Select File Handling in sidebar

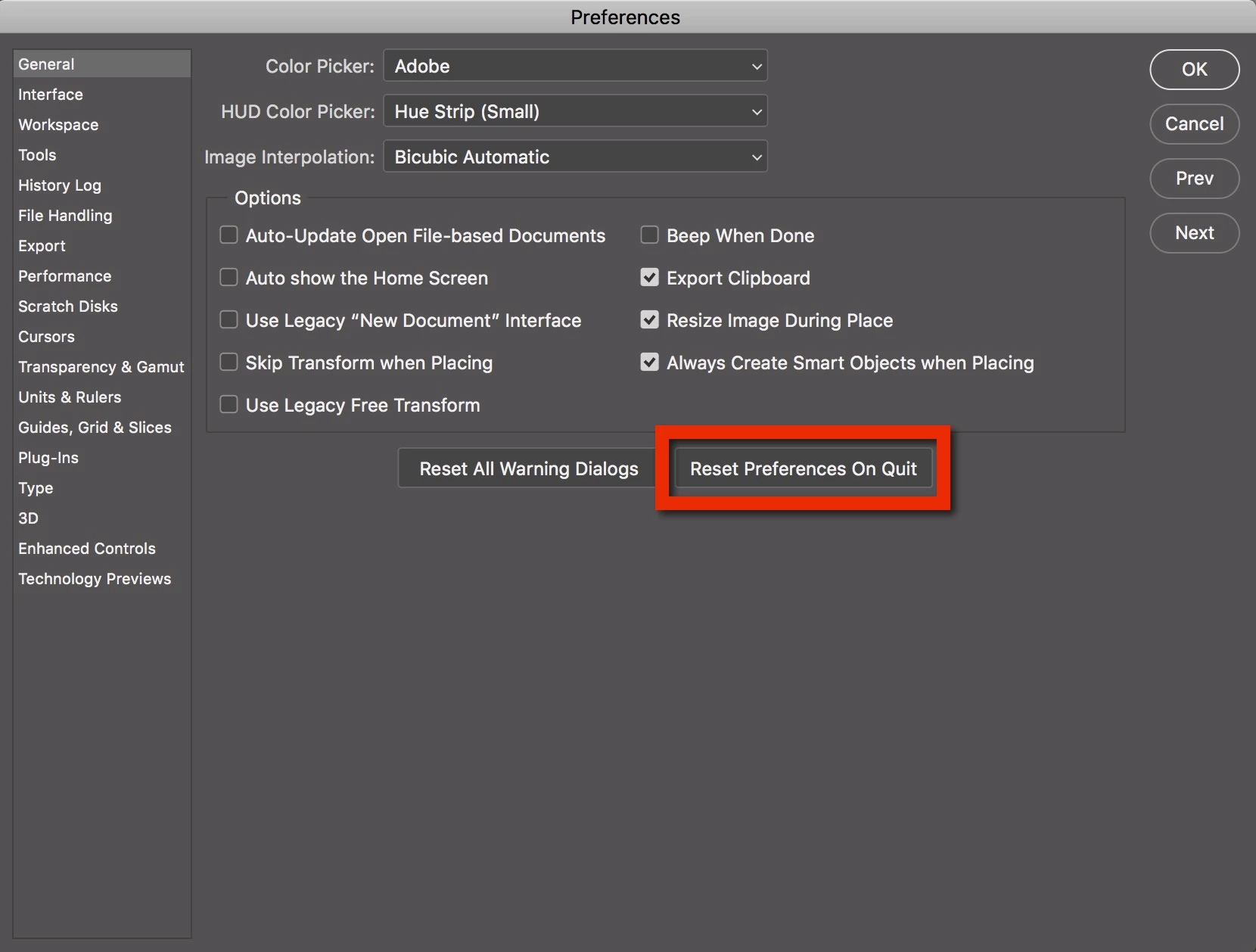[102, 216]
